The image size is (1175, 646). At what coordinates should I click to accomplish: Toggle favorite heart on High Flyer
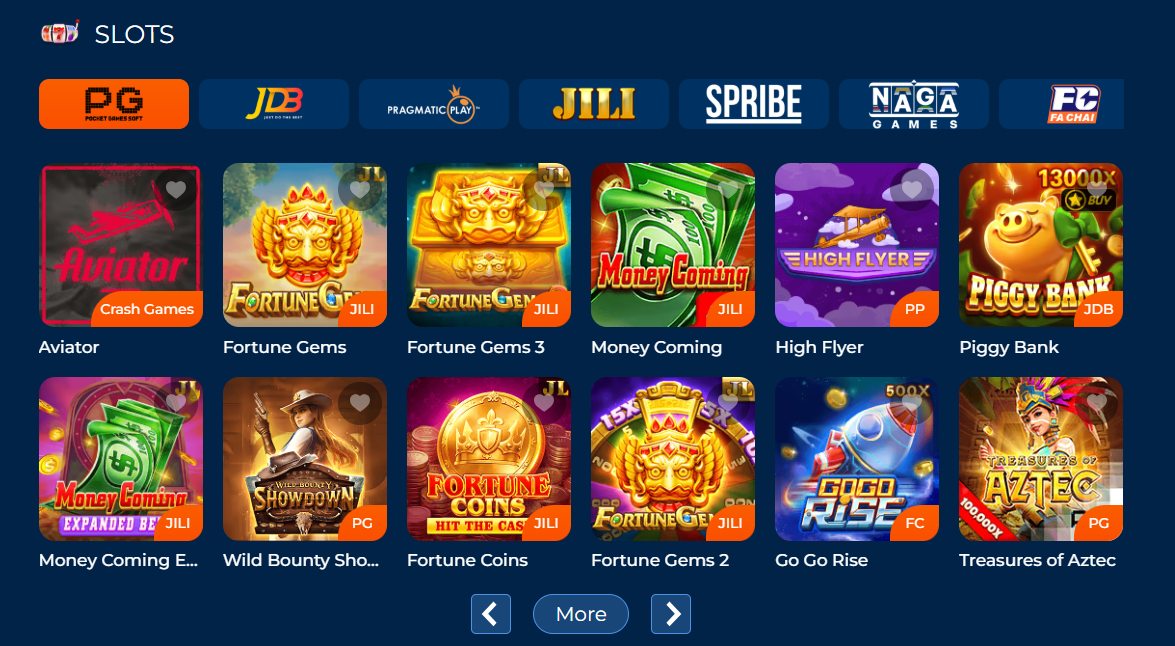point(911,190)
